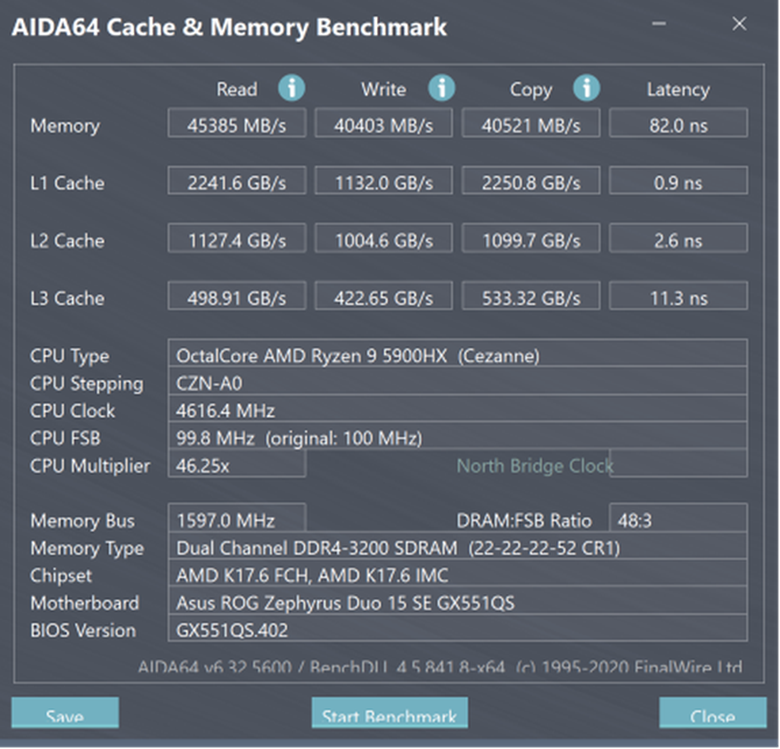Click the Memory Latency value box
This screenshot has height=749, width=780.
point(677,124)
